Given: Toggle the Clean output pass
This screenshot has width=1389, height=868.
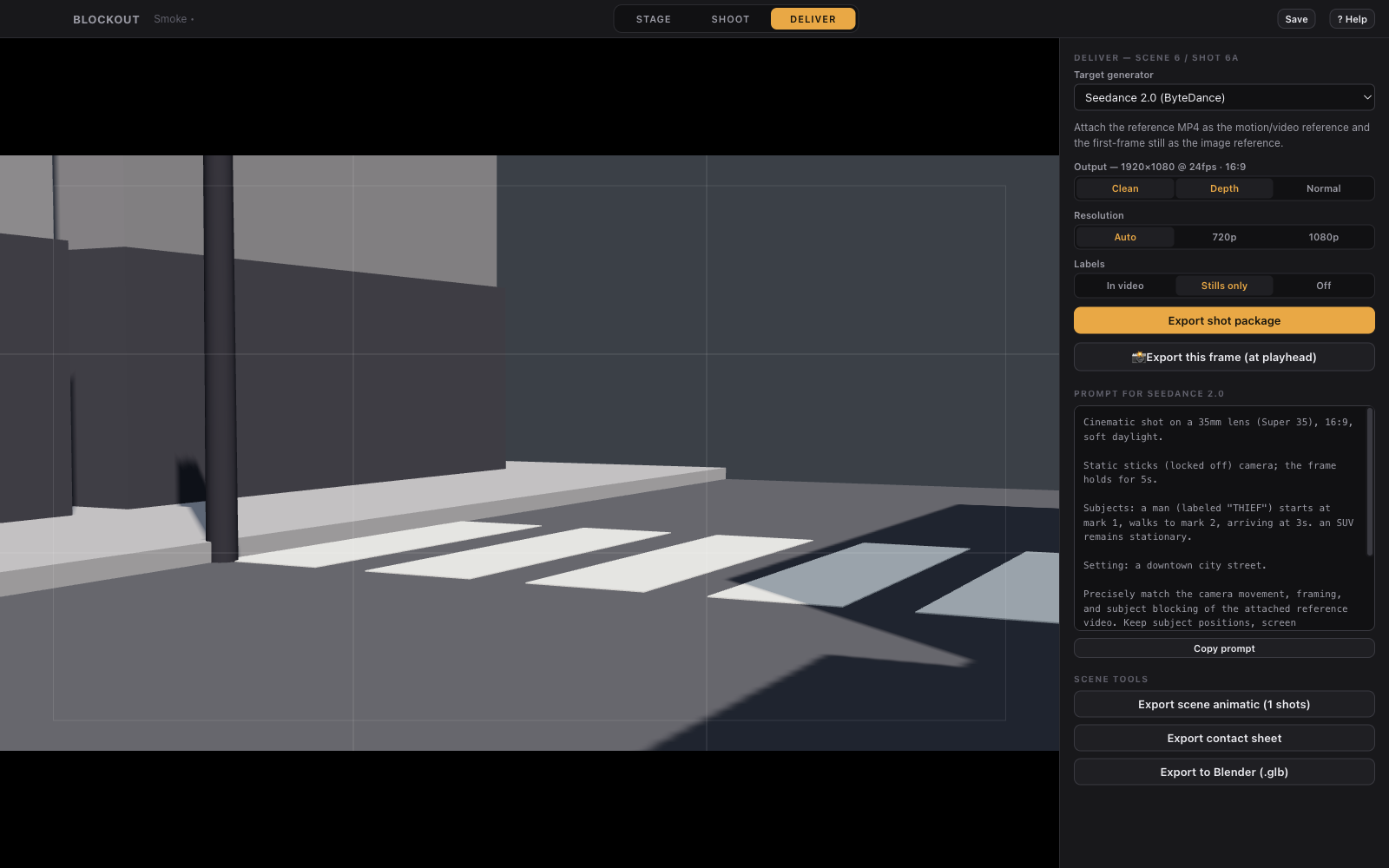Looking at the screenshot, I should pos(1125,188).
